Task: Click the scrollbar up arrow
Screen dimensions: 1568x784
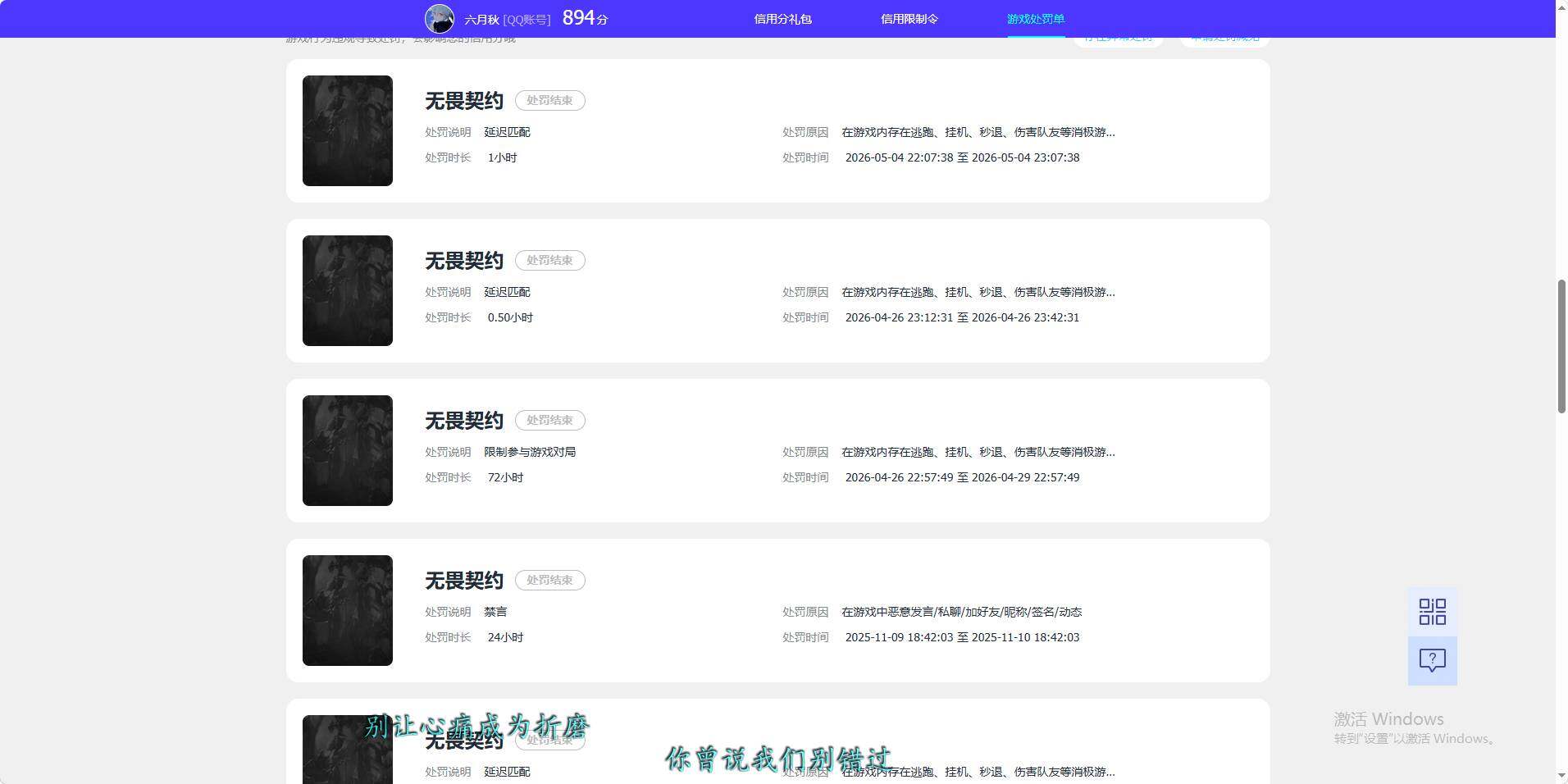Action: pos(1561,7)
